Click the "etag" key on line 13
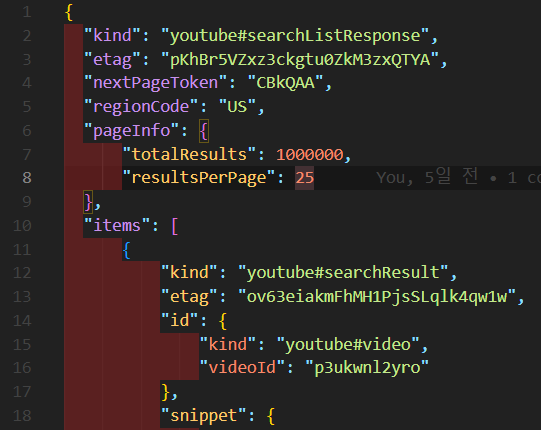Viewport: 541px width, 430px height. (x=189, y=296)
